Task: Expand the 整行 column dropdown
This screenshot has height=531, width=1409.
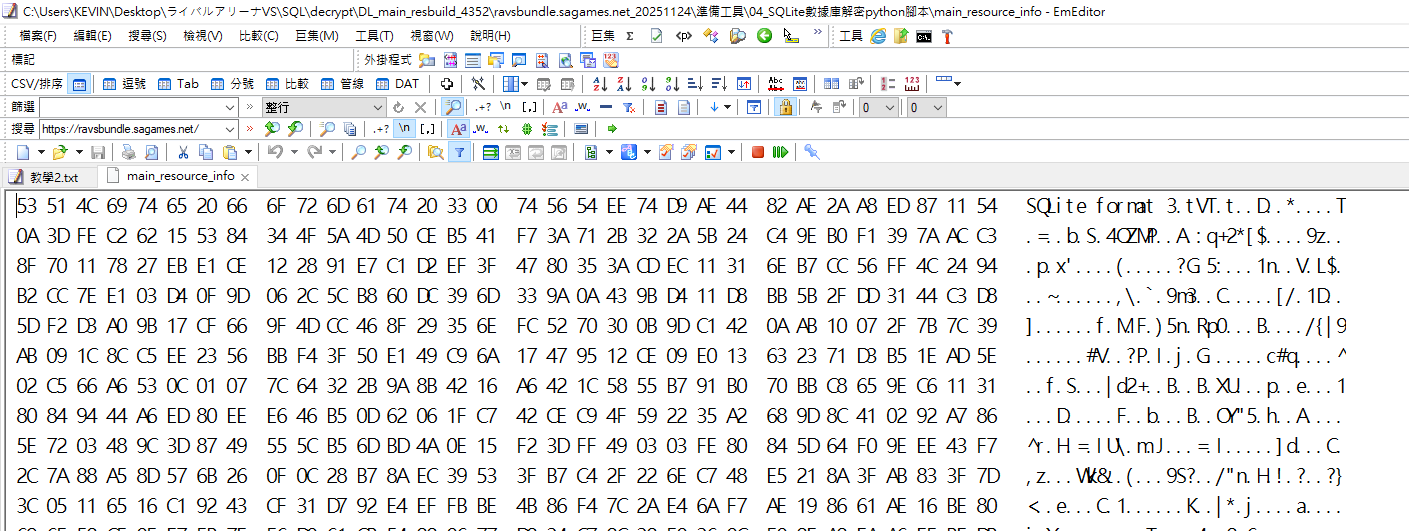Action: [x=378, y=107]
